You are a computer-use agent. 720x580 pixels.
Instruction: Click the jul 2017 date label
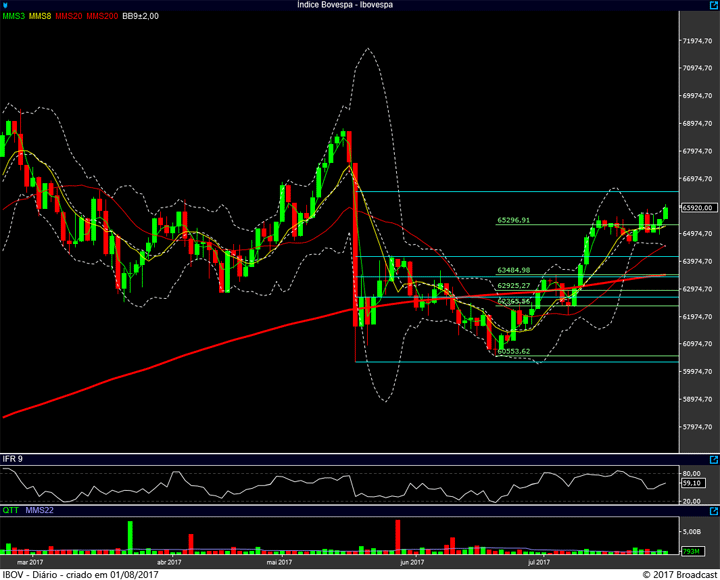[539, 562]
